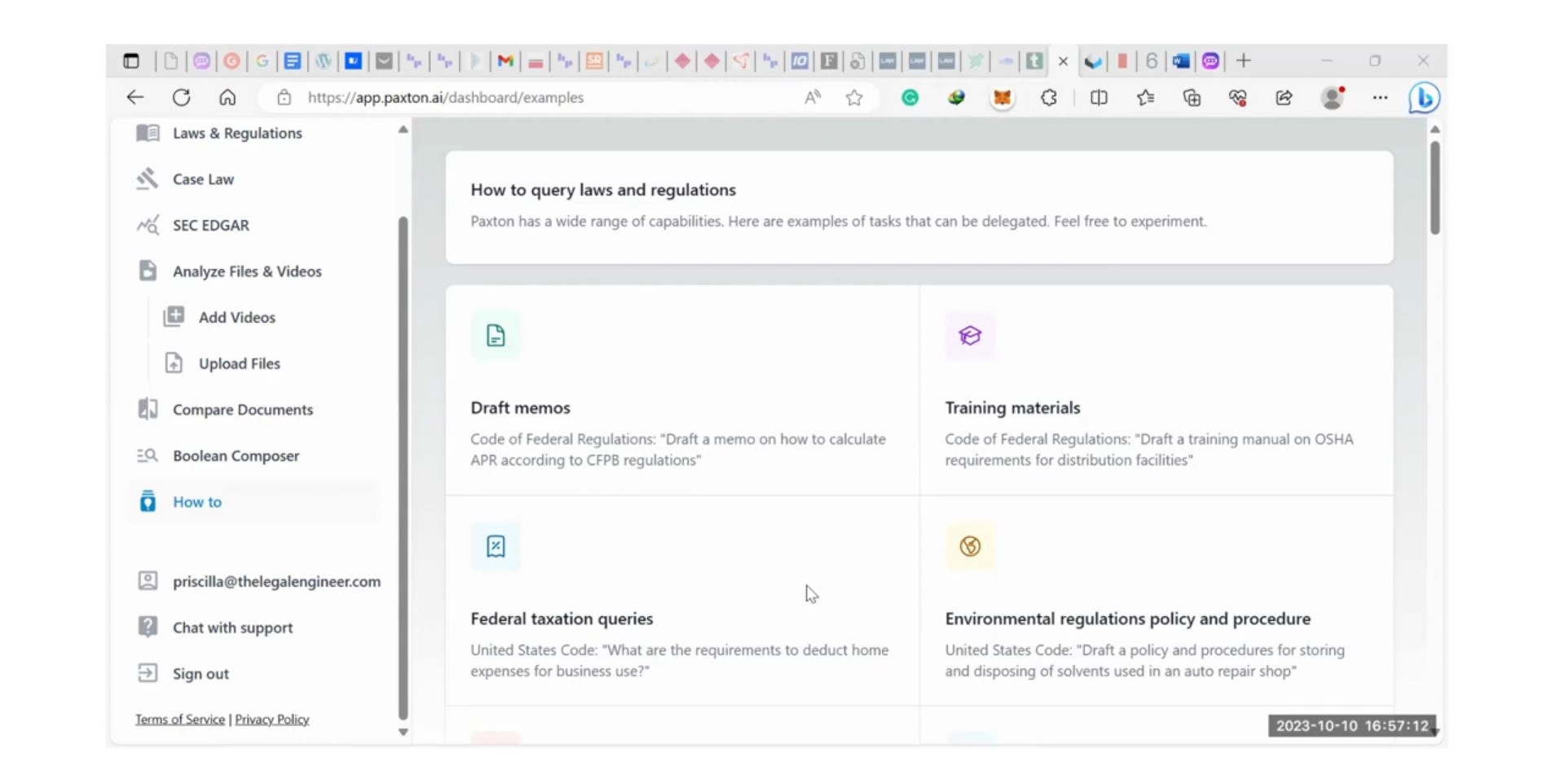Viewport: 1556px width, 784px height.
Task: Click the account profile icon beside priscilla email
Action: pyautogui.click(x=148, y=580)
